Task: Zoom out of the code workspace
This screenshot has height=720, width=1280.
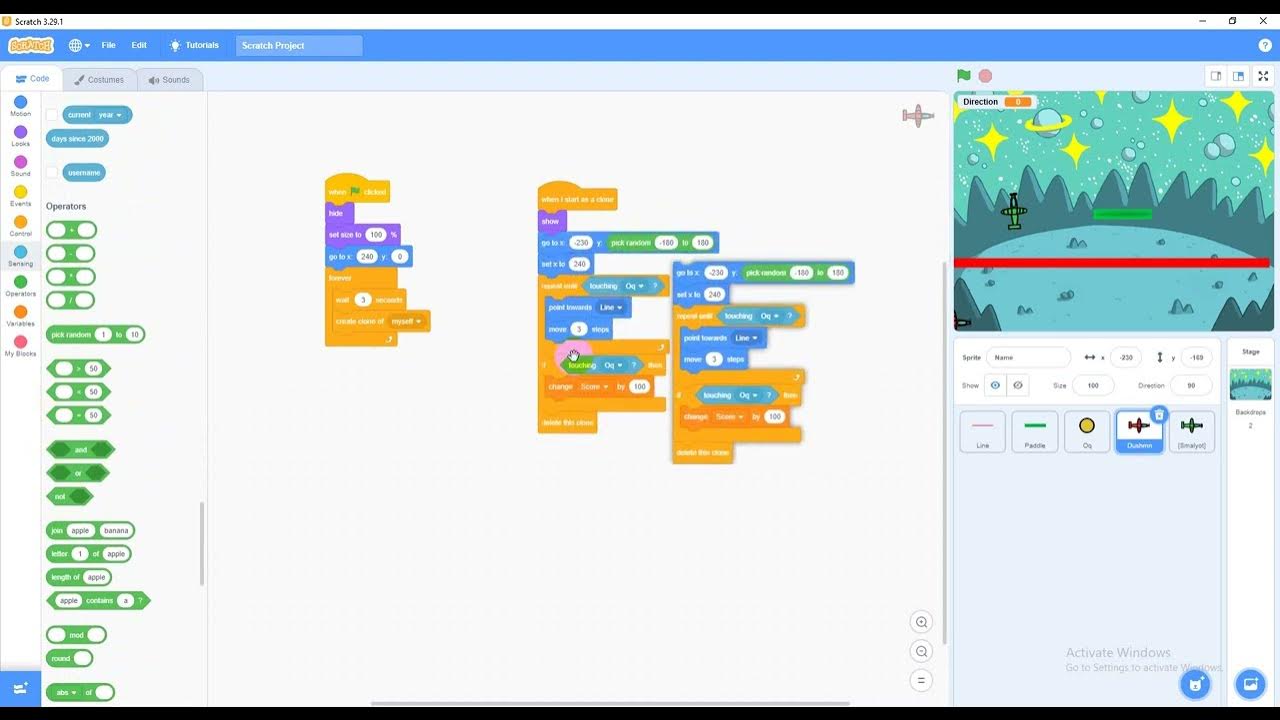Action: click(x=922, y=651)
